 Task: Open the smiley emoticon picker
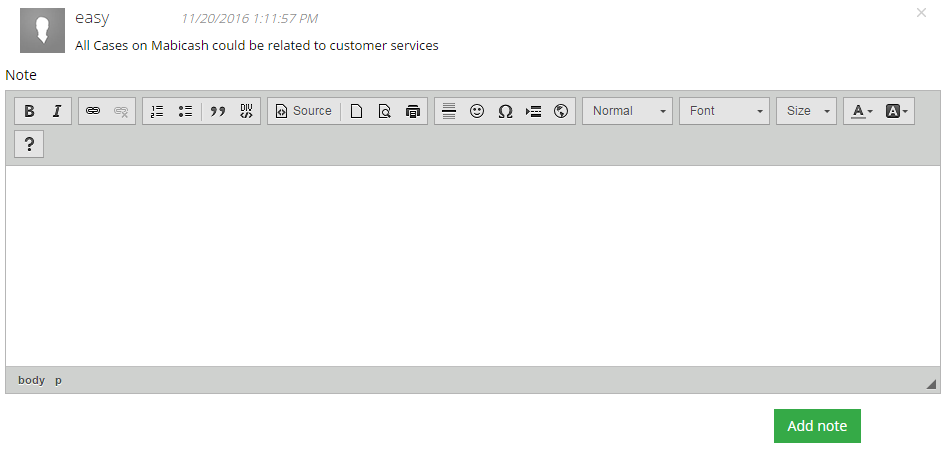click(x=477, y=111)
